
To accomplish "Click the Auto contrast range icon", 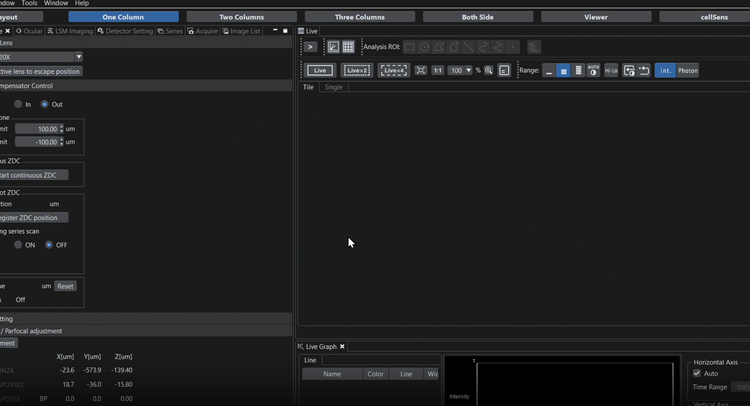I will click(594, 71).
